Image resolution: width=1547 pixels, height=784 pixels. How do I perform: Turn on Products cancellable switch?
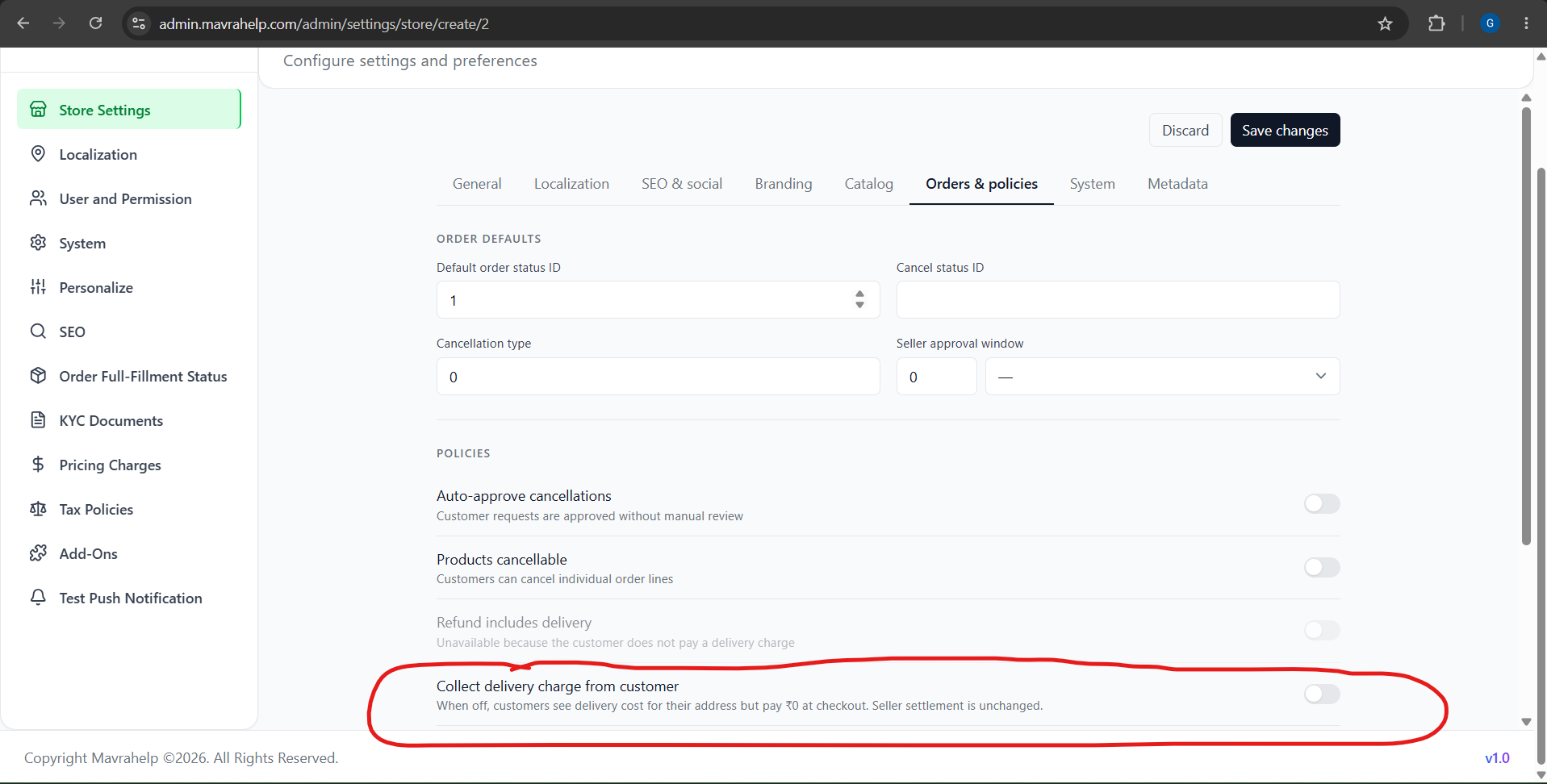coord(1322,567)
